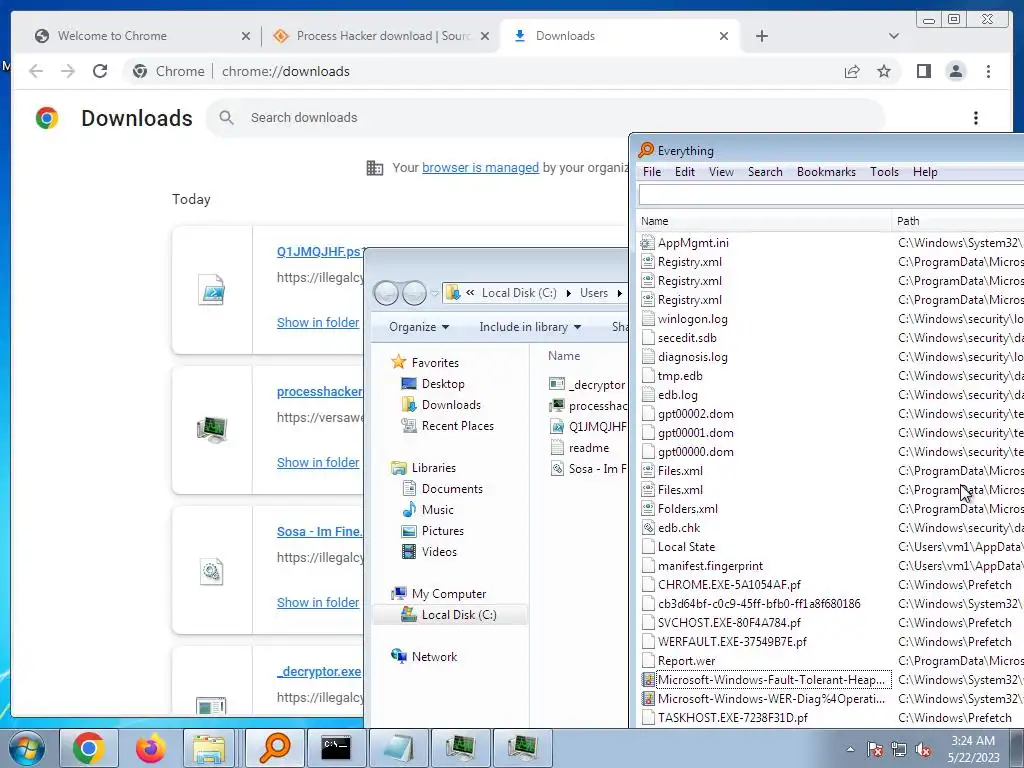Open a new Chrome tab

[x=761, y=36]
